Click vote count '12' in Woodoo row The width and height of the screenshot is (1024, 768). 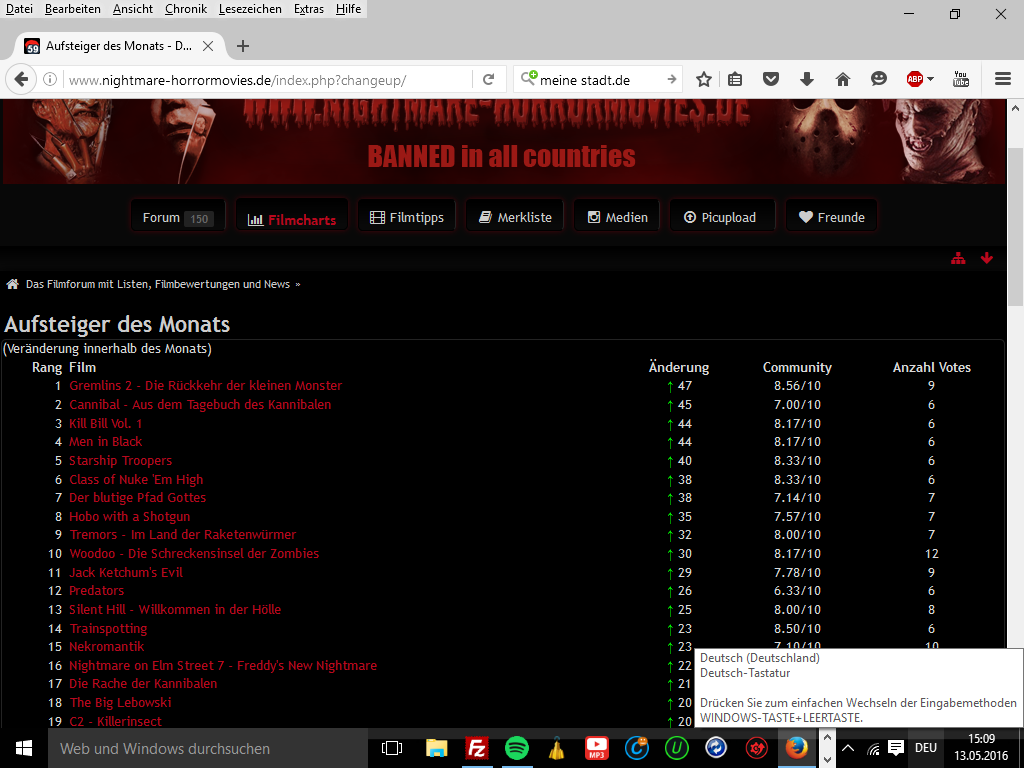coord(931,554)
